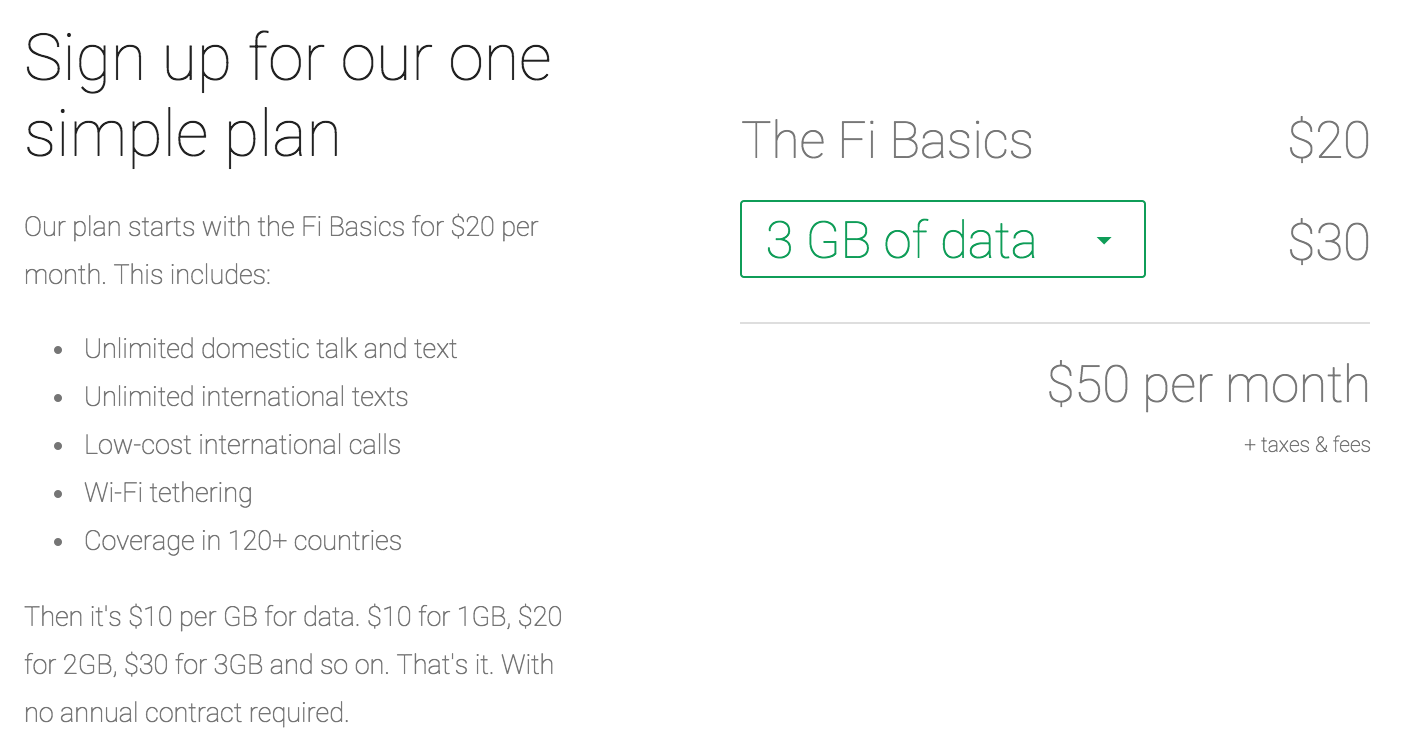Click the bullet dot beside Wi-Fi tethering

59,494
